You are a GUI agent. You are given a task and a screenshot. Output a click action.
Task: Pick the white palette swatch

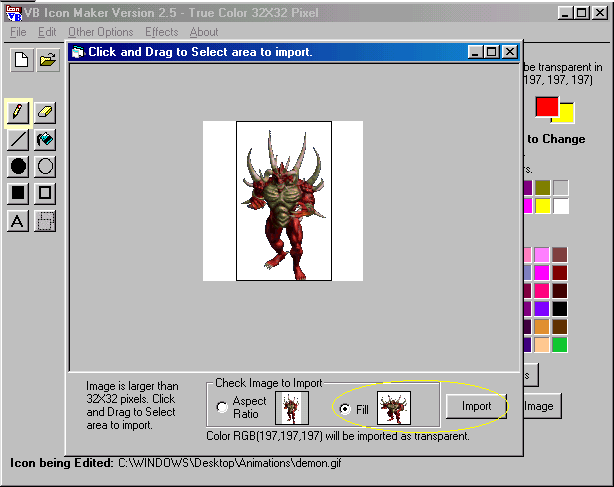[561, 206]
